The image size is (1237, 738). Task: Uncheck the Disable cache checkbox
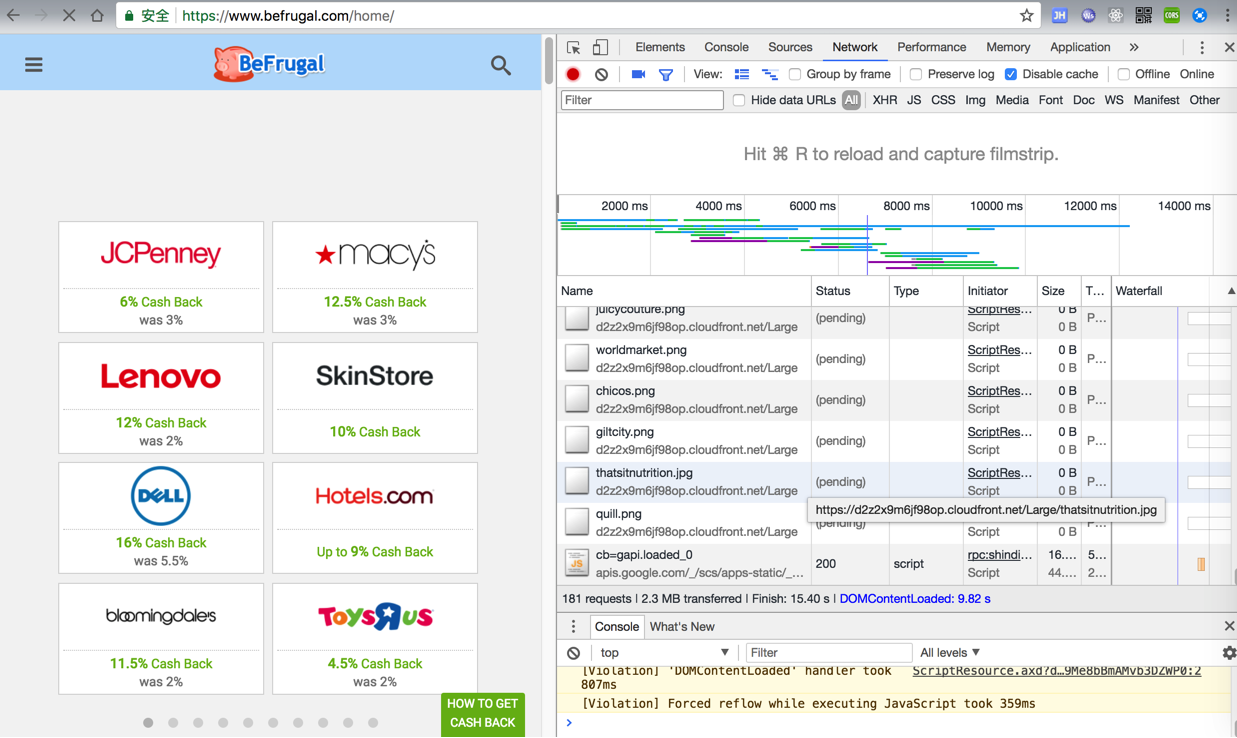1011,74
